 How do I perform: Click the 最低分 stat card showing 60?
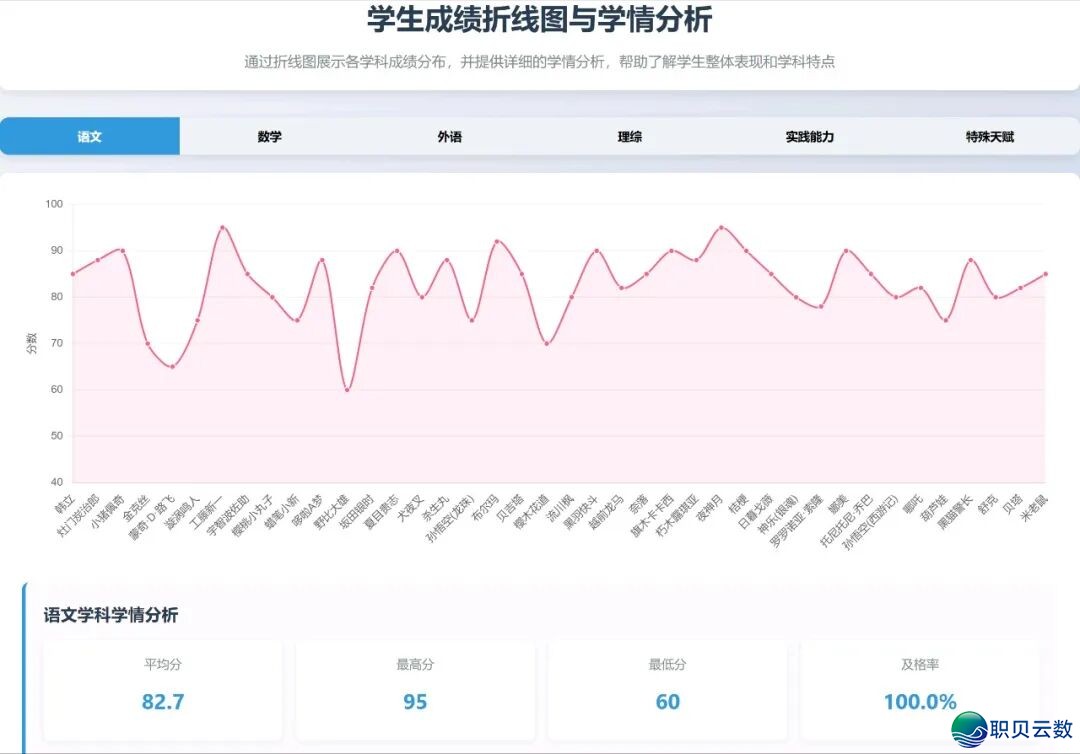pyautogui.click(x=666, y=680)
